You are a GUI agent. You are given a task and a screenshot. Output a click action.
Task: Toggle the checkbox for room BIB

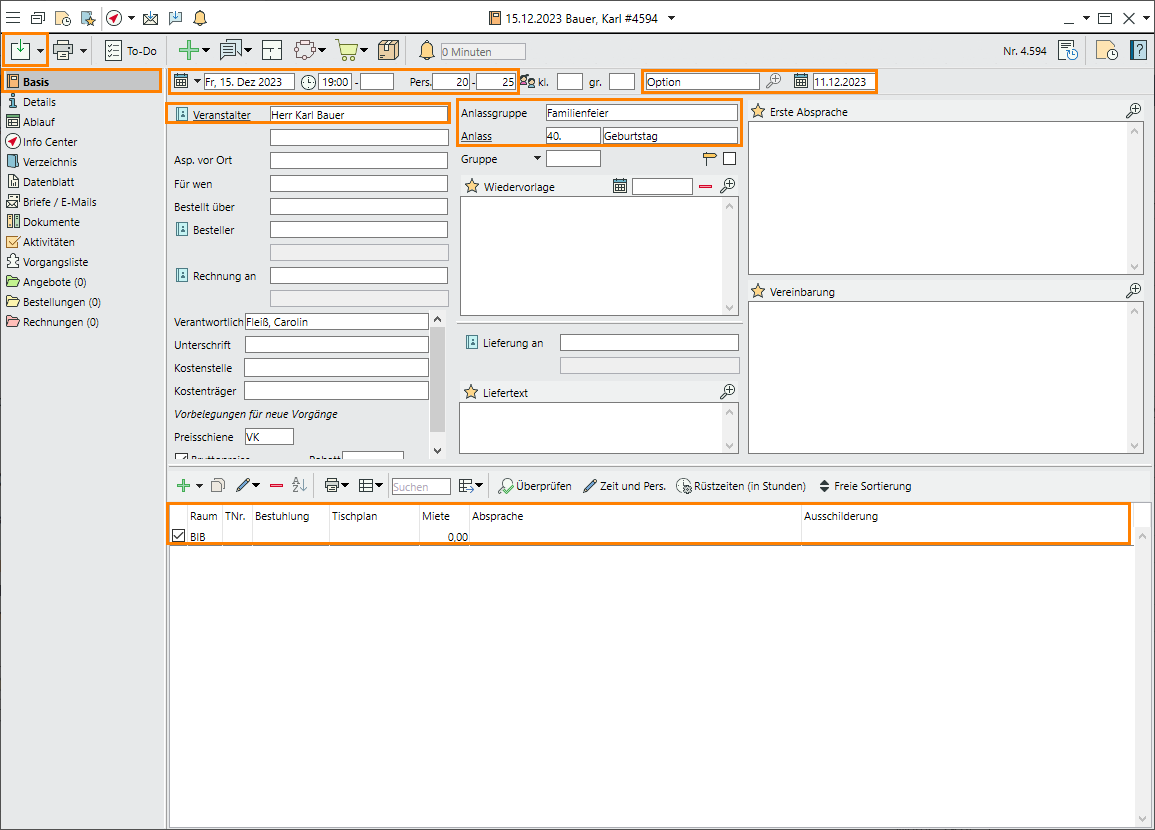(178, 537)
